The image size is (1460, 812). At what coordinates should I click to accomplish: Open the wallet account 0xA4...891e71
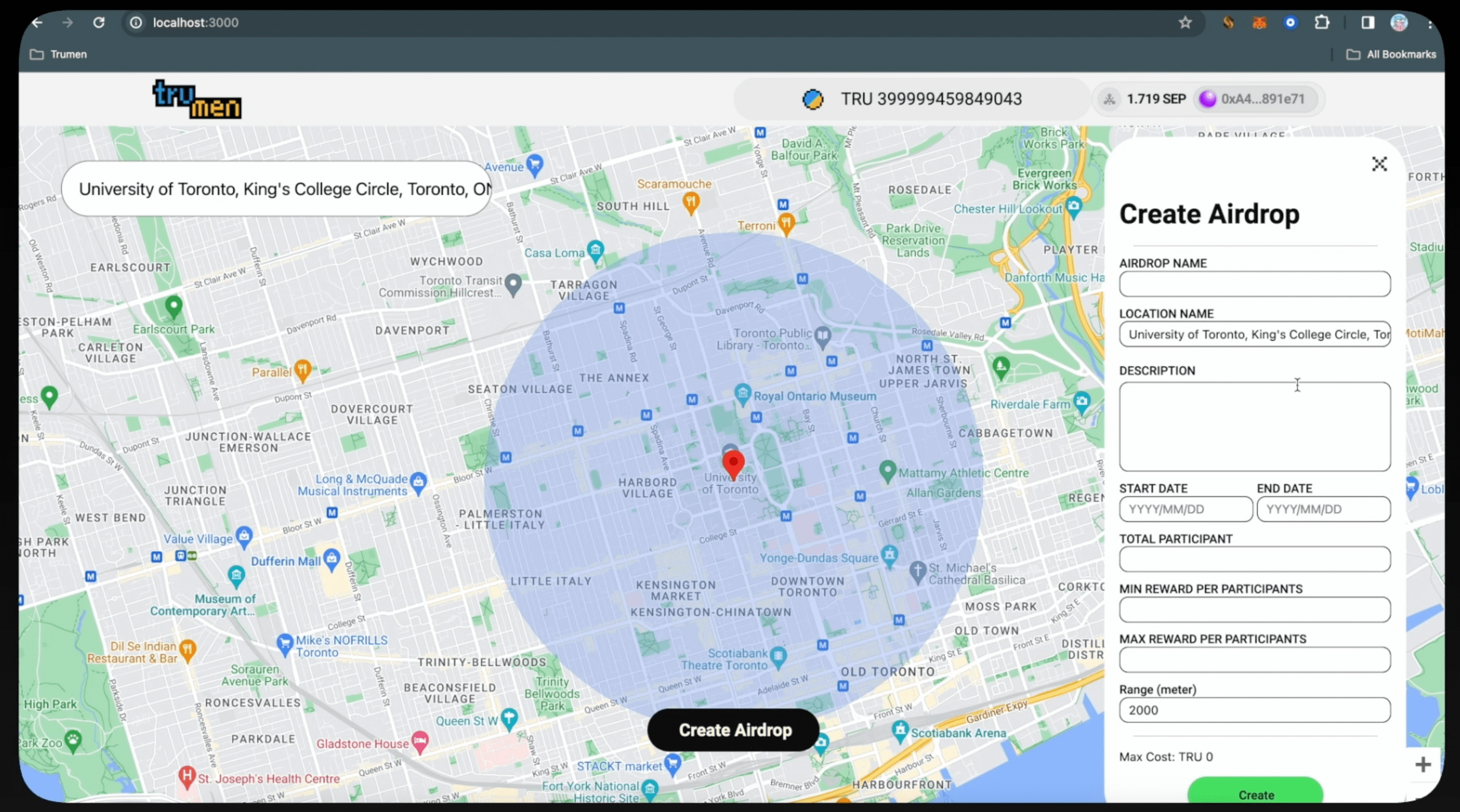(1256, 99)
